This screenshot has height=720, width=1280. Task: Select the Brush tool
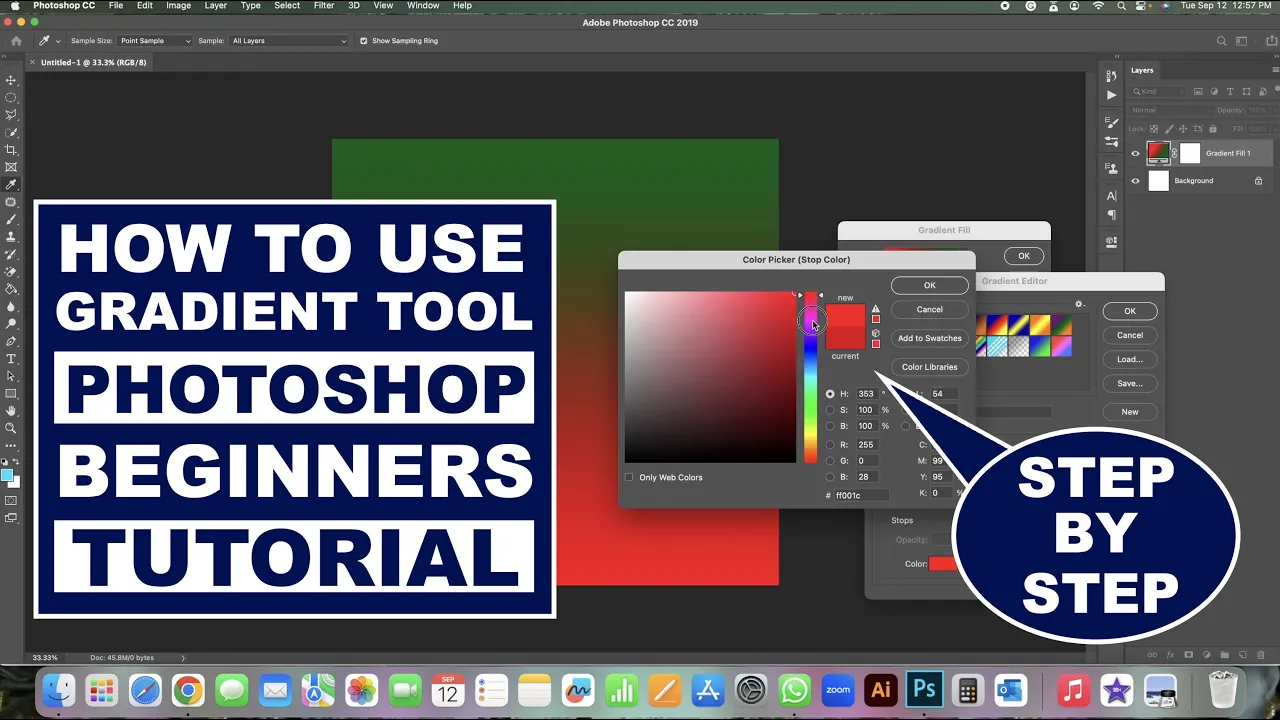[11, 219]
